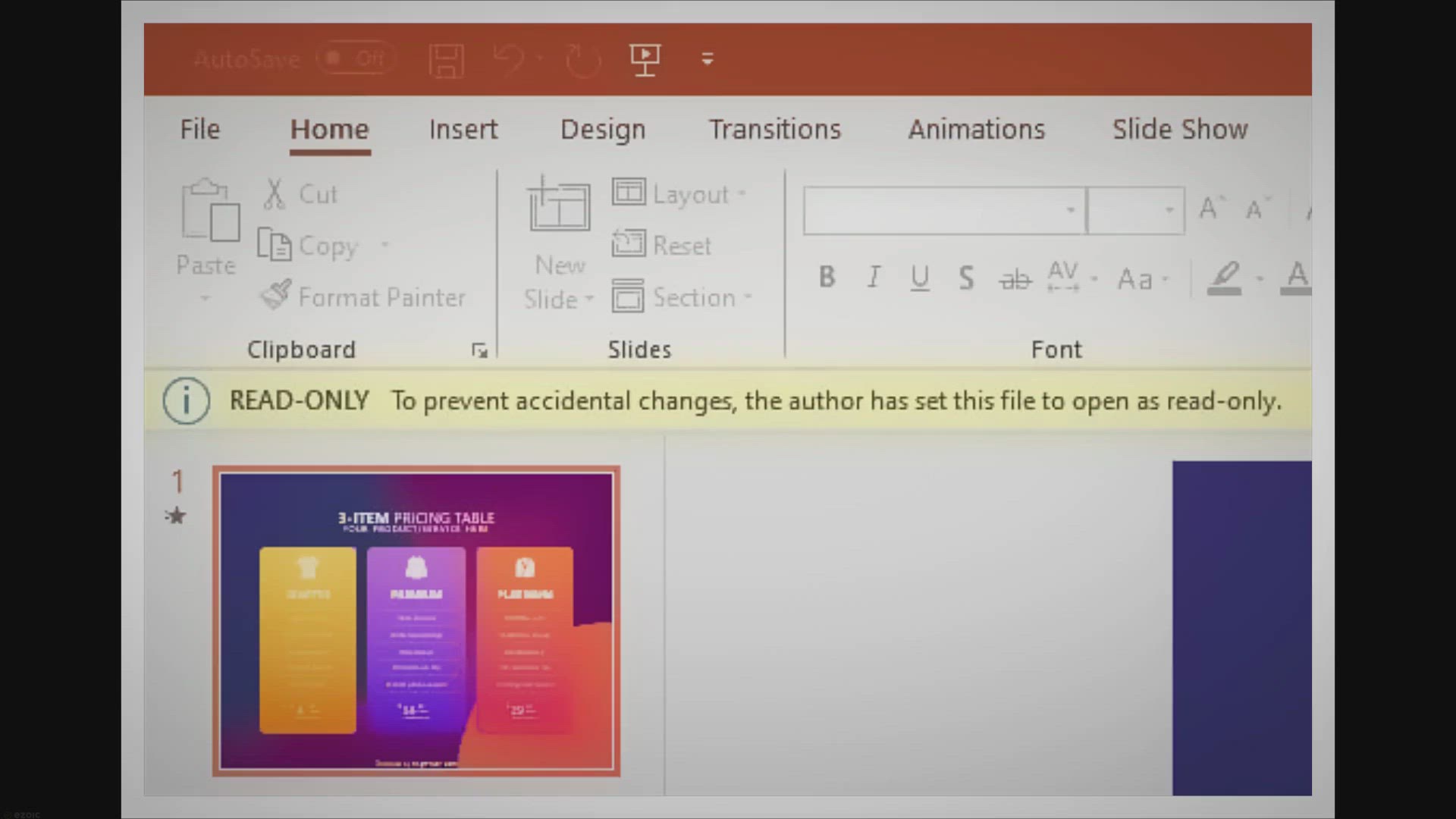Switch to the Design tab
The height and width of the screenshot is (819, 1456).
(603, 130)
